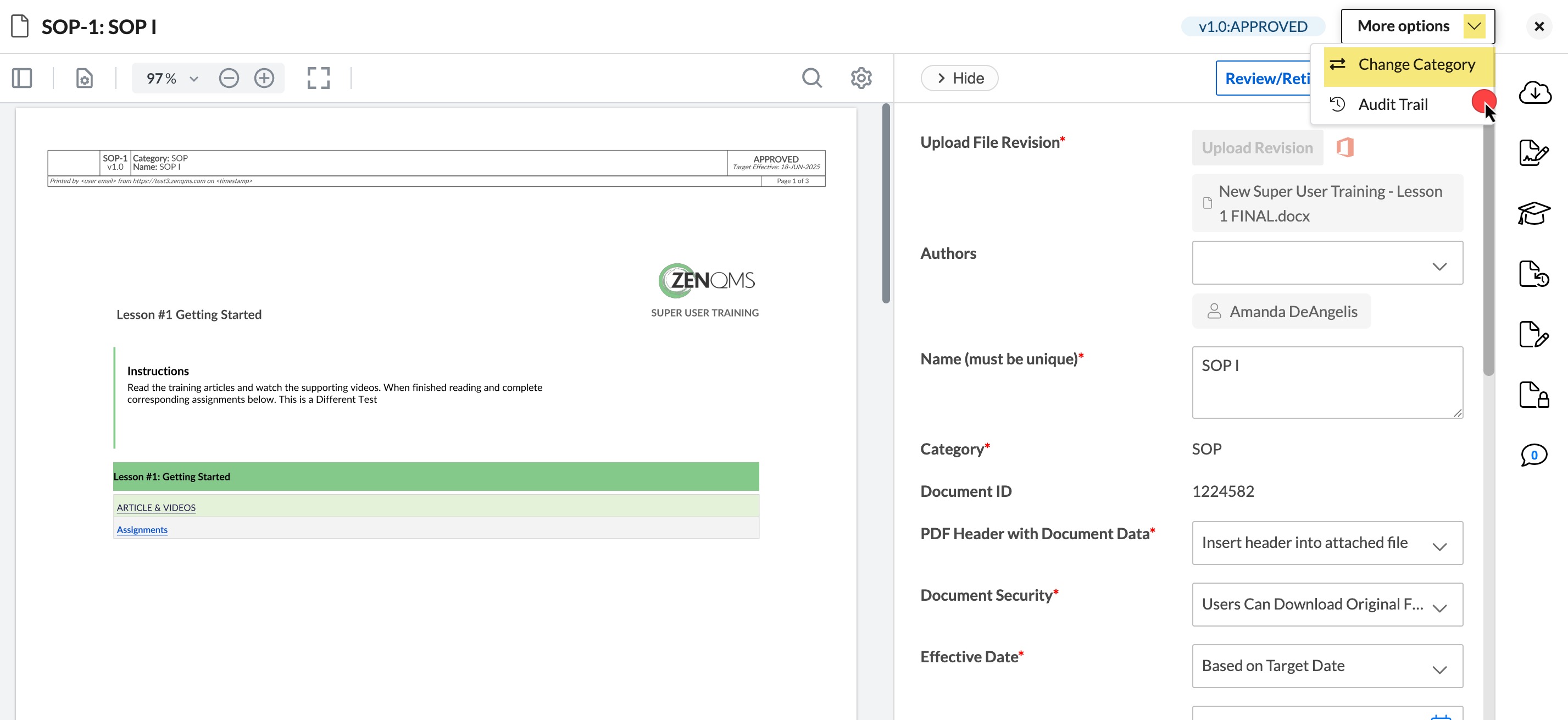Open the signature document icon
Viewport: 1568px width, 720px height.
click(x=1534, y=152)
